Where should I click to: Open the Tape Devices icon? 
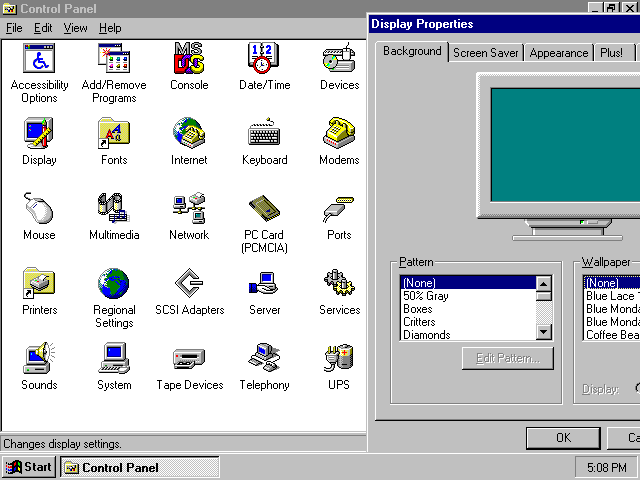(x=189, y=359)
